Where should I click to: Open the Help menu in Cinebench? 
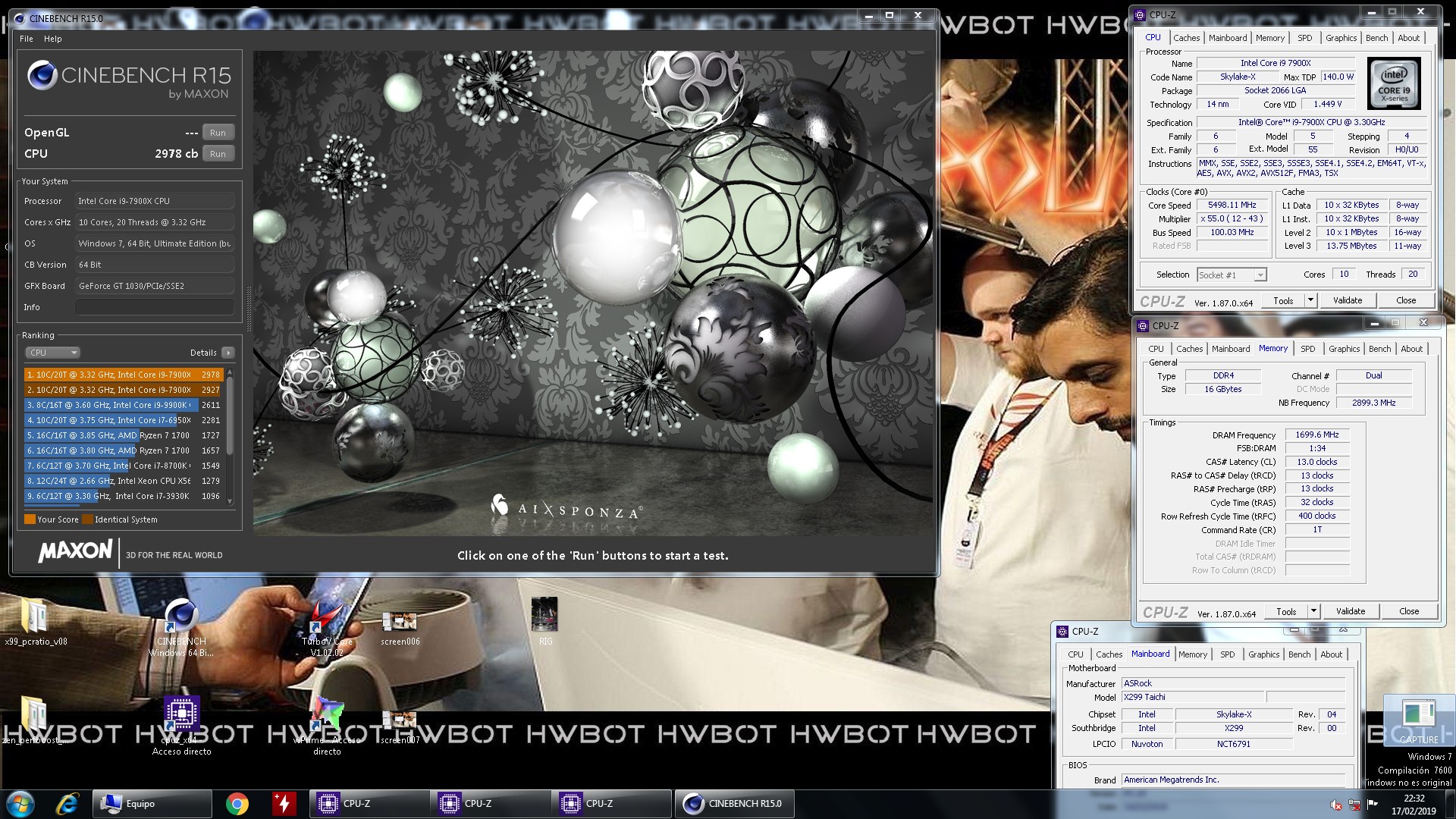pyautogui.click(x=53, y=39)
